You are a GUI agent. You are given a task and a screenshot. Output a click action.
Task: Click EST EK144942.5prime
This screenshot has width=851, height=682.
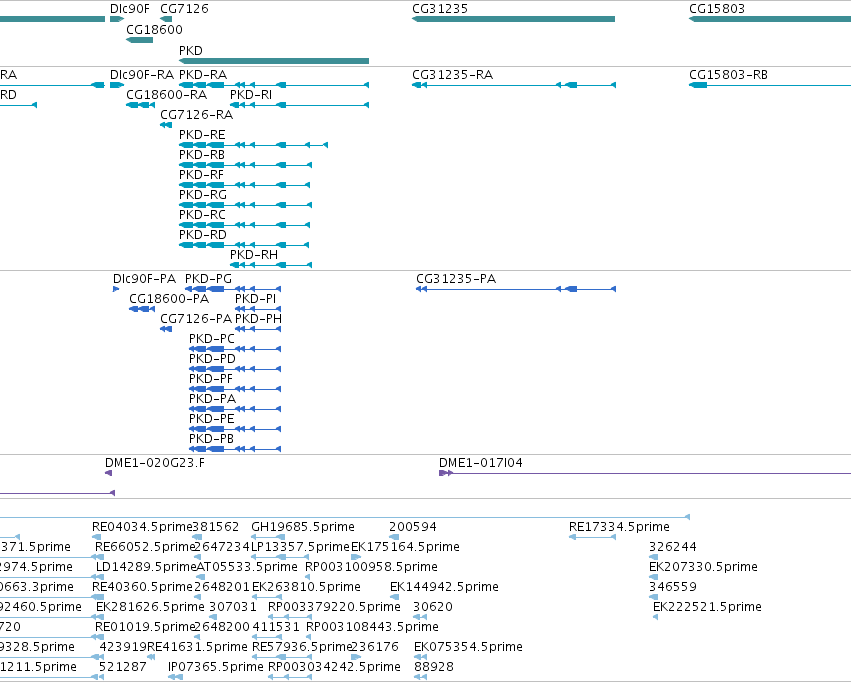(444, 587)
